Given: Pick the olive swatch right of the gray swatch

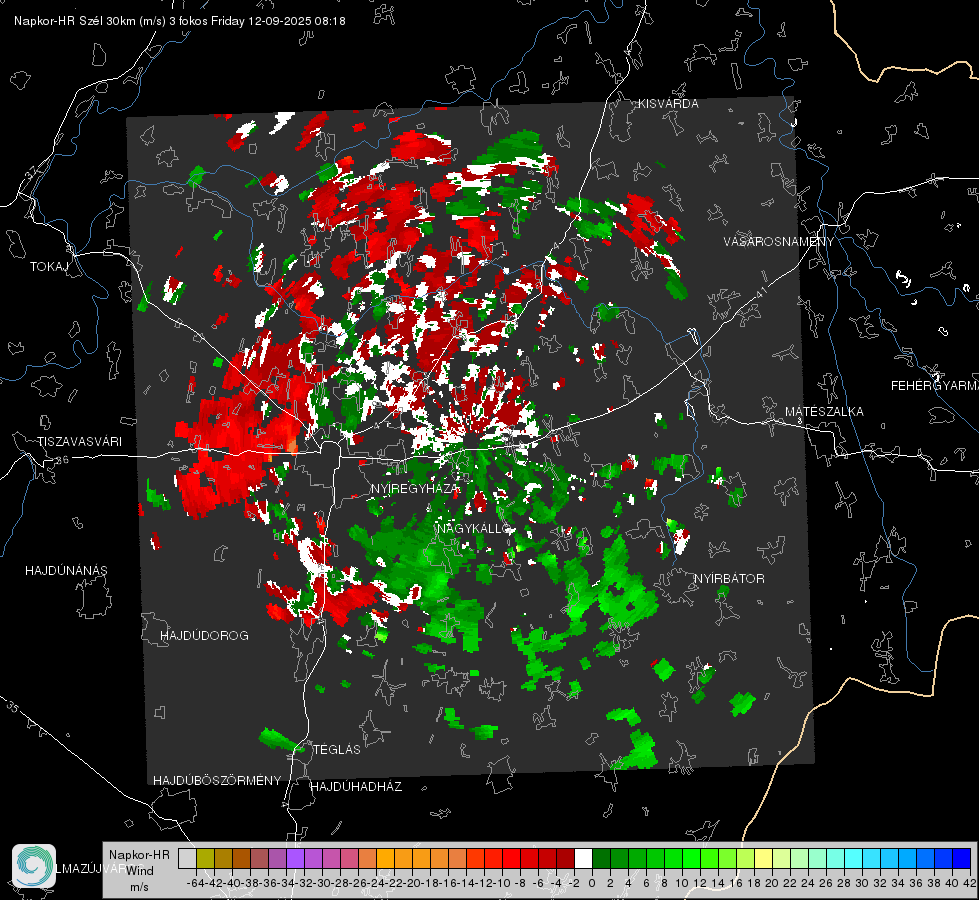Looking at the screenshot, I should coord(205,858).
